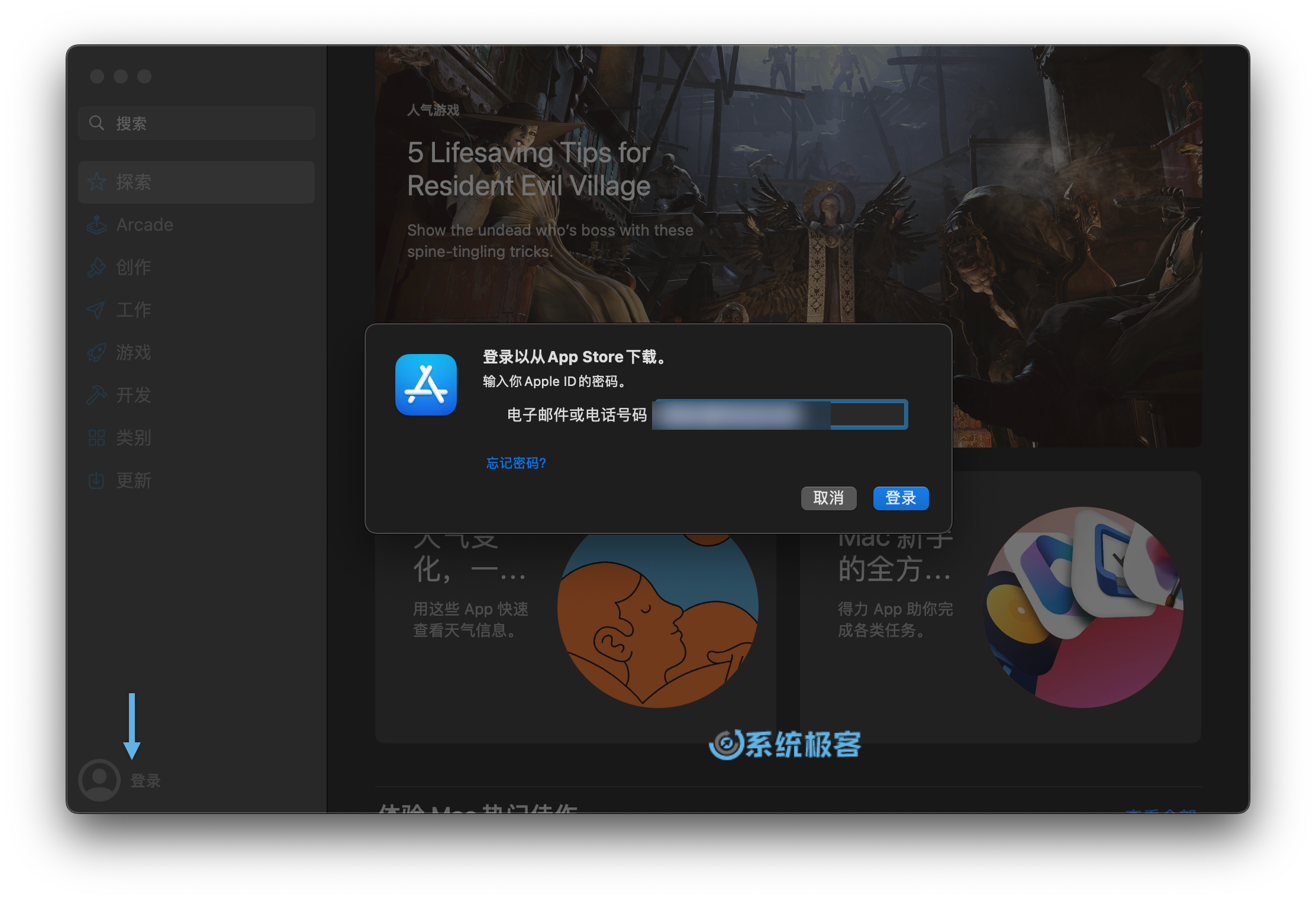Screen dimensions: 1316x901
Task: Focus the Apple ID email input field
Action: pos(779,414)
